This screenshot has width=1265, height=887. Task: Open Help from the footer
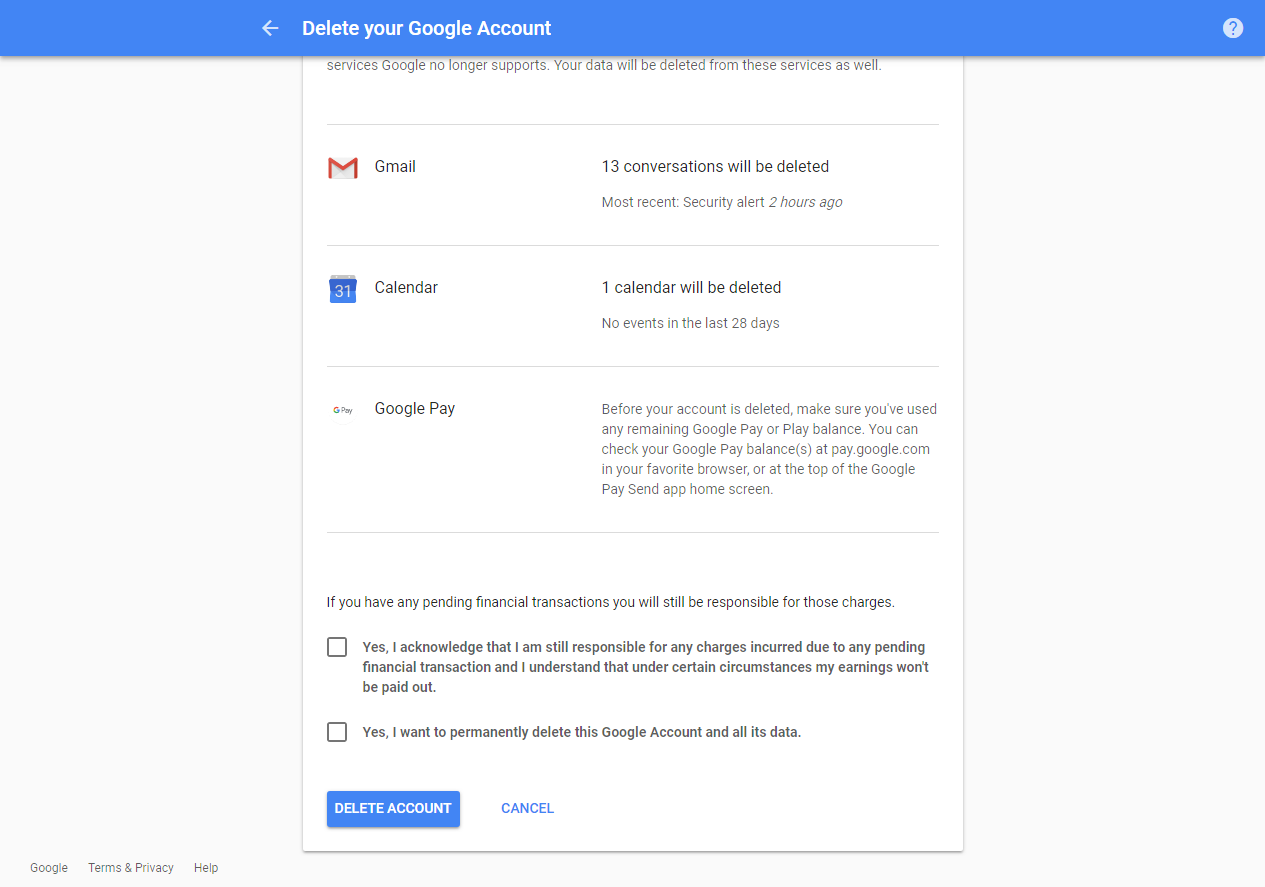click(x=206, y=867)
